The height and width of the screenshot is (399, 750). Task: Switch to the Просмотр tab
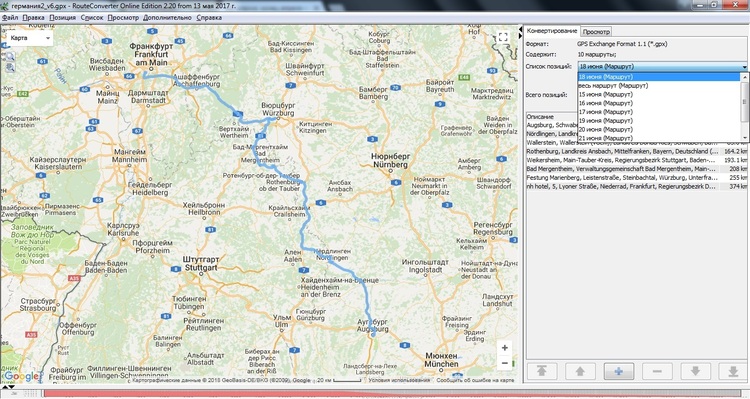click(x=596, y=32)
